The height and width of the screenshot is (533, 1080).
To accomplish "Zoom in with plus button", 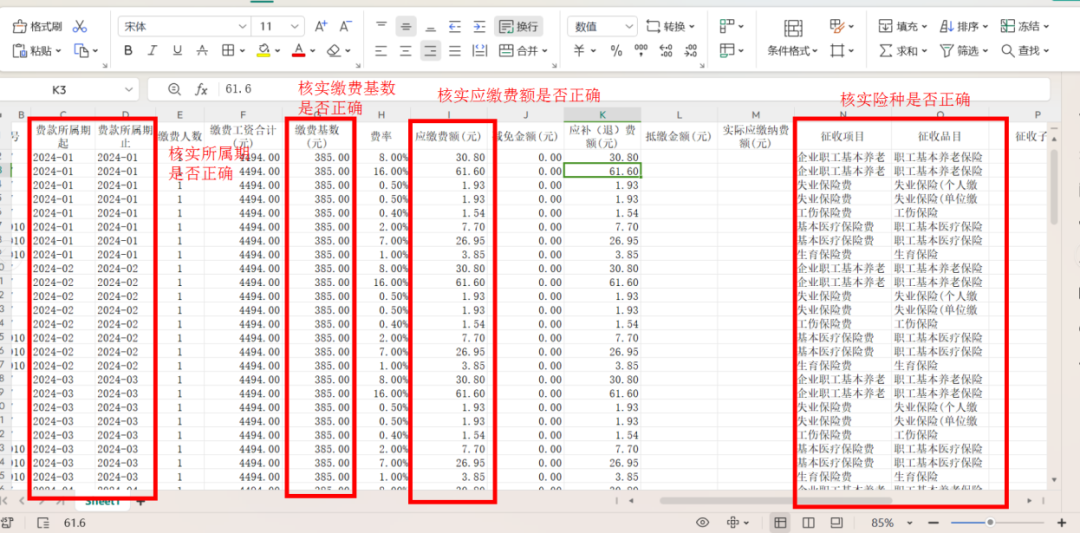I will tap(1061, 522).
